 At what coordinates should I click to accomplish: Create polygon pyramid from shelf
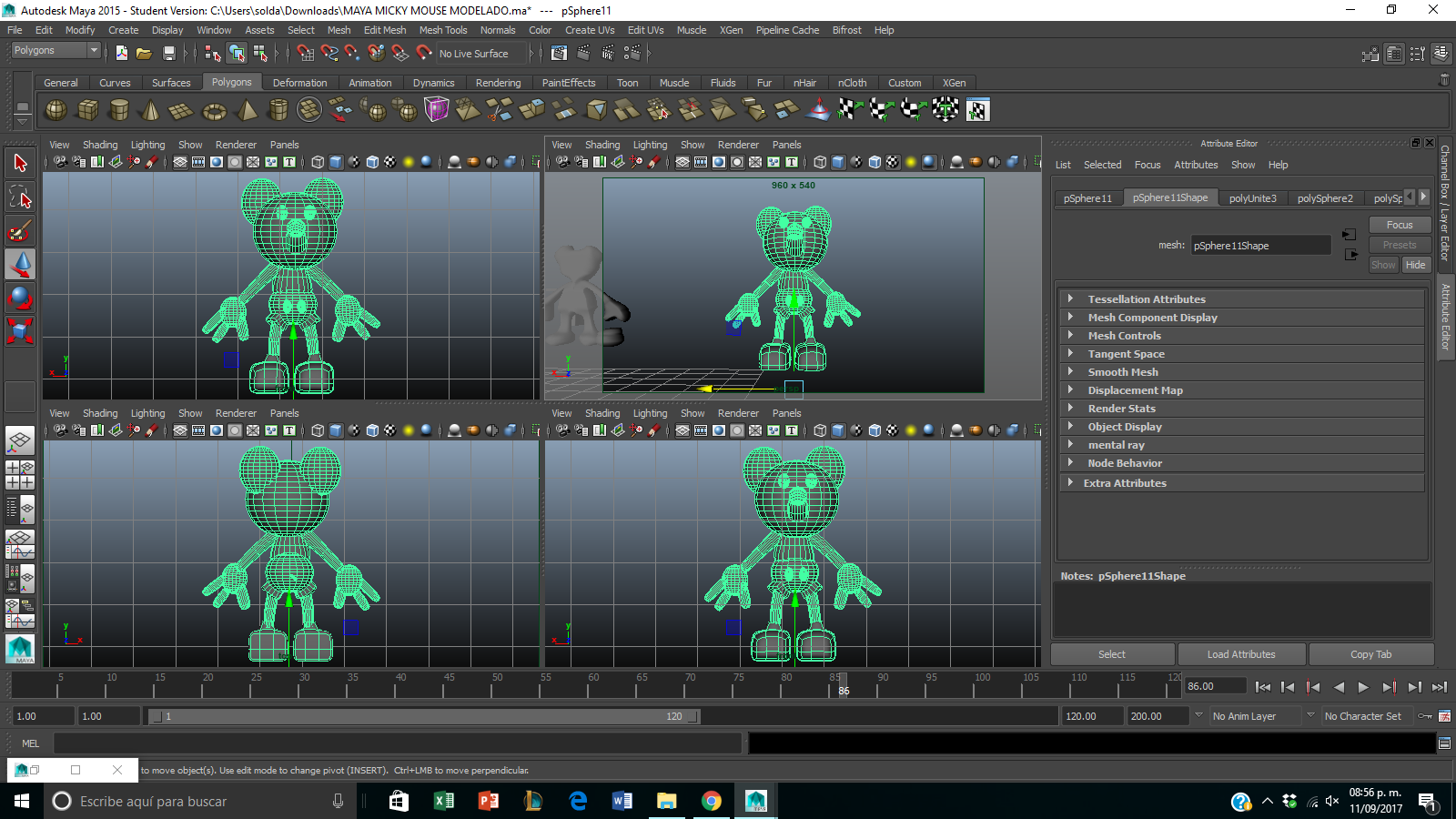click(246, 110)
